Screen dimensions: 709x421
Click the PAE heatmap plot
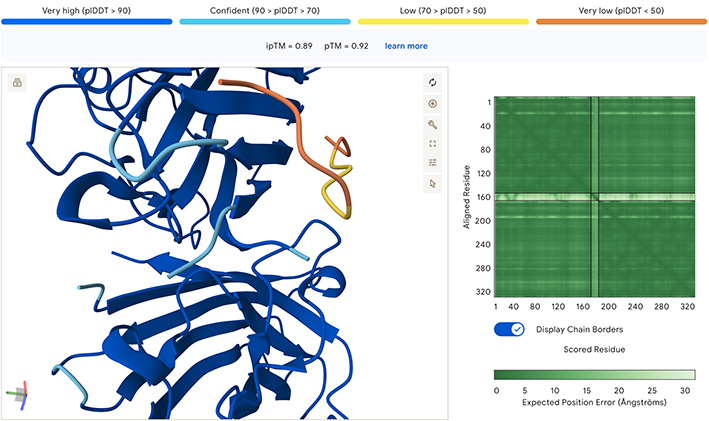[594, 196]
